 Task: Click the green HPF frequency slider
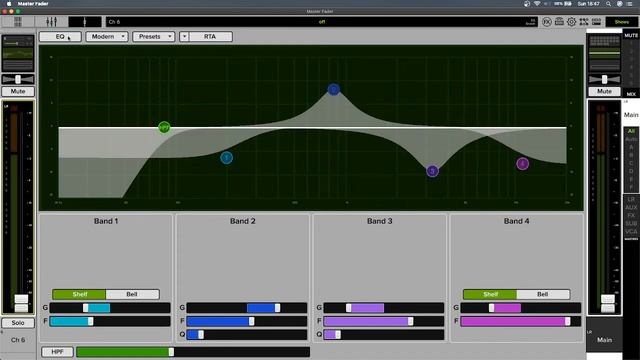pyautogui.click(x=193, y=352)
